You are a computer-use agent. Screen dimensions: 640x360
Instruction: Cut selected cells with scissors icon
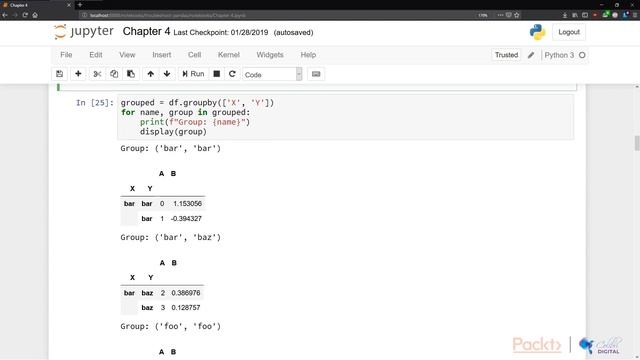[x=97, y=74]
